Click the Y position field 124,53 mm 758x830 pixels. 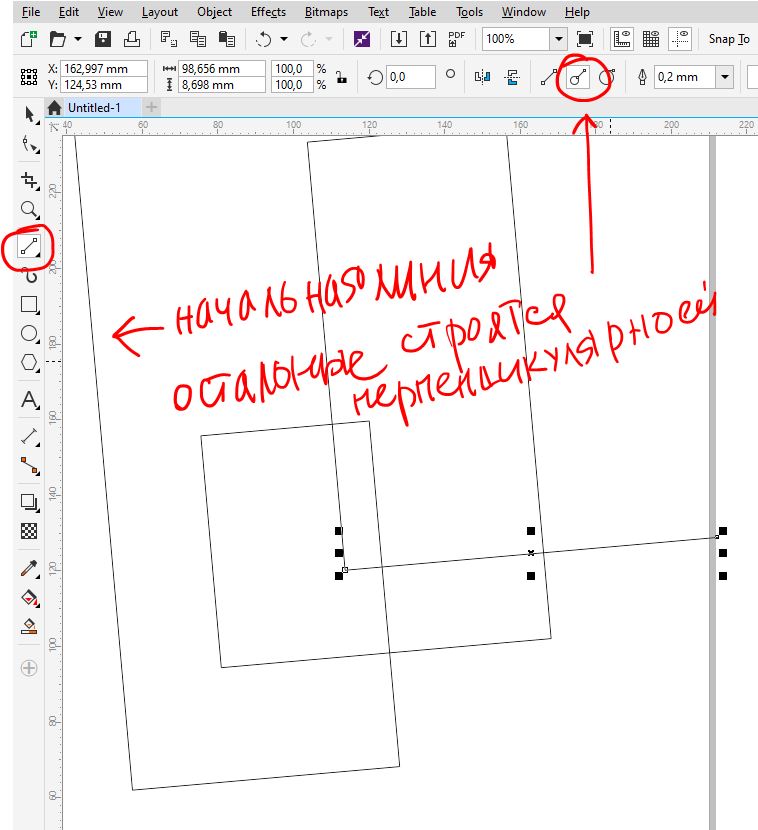coord(104,85)
